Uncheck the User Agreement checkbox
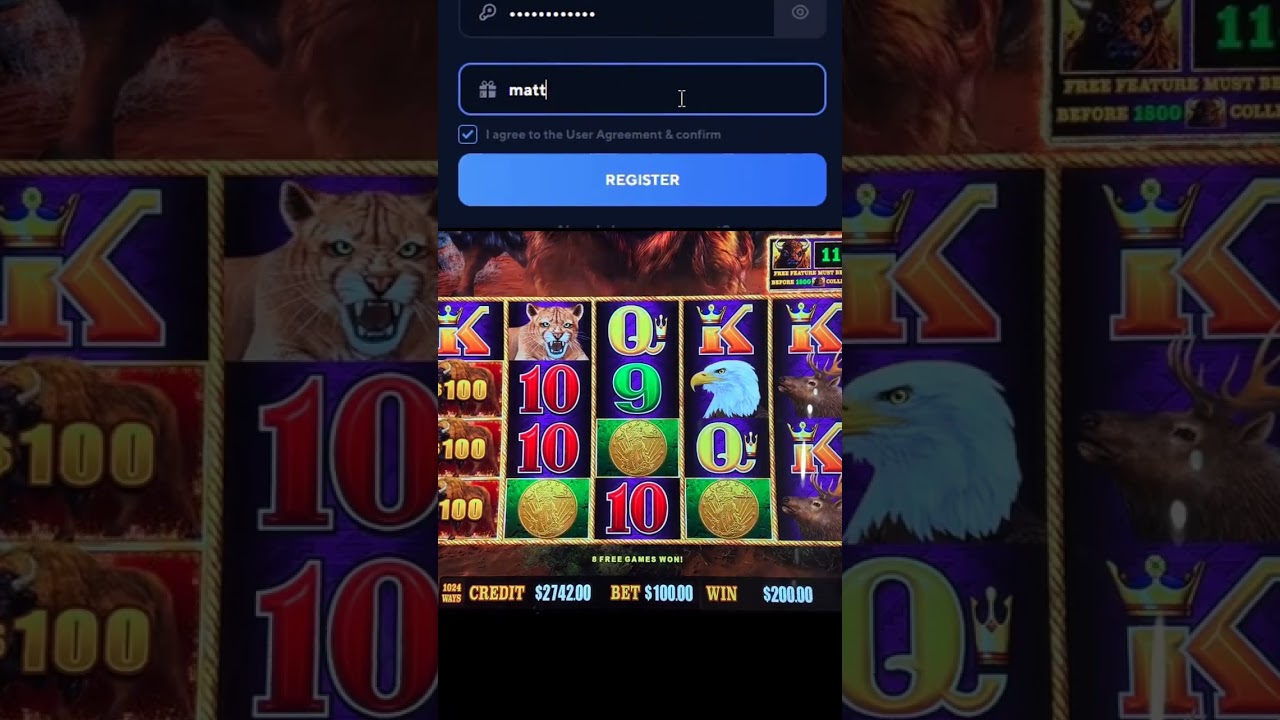This screenshot has height=720, width=1280. [468, 134]
